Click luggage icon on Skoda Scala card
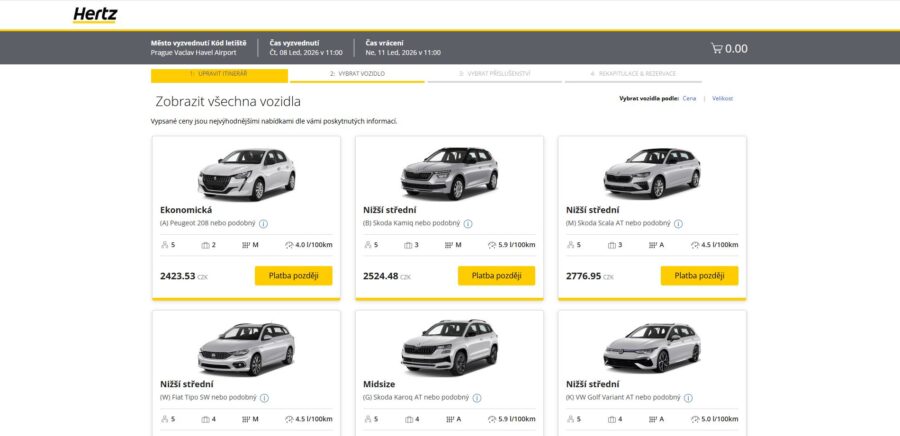The height and width of the screenshot is (436, 900). pos(611,245)
